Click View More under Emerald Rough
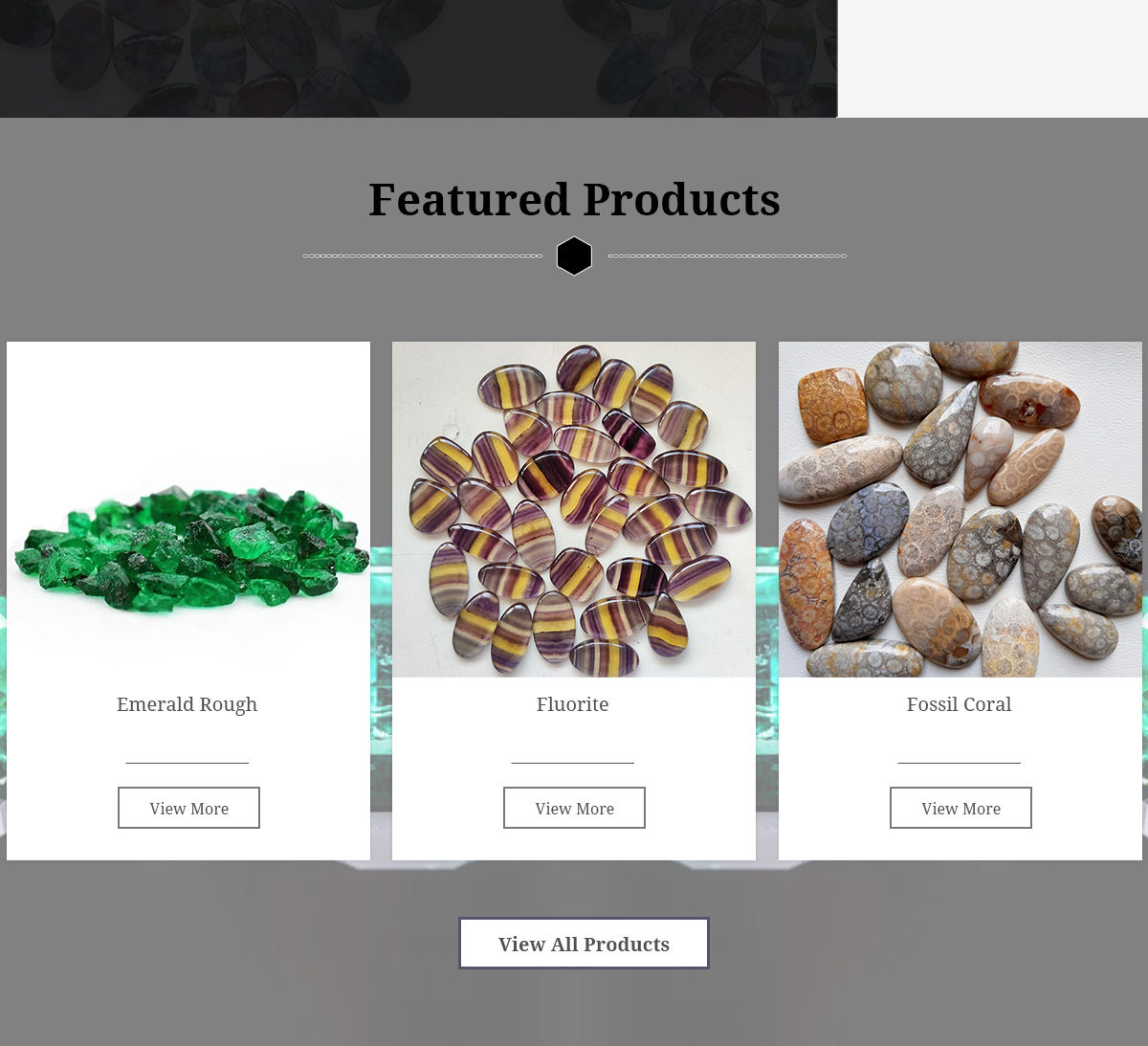 click(188, 808)
